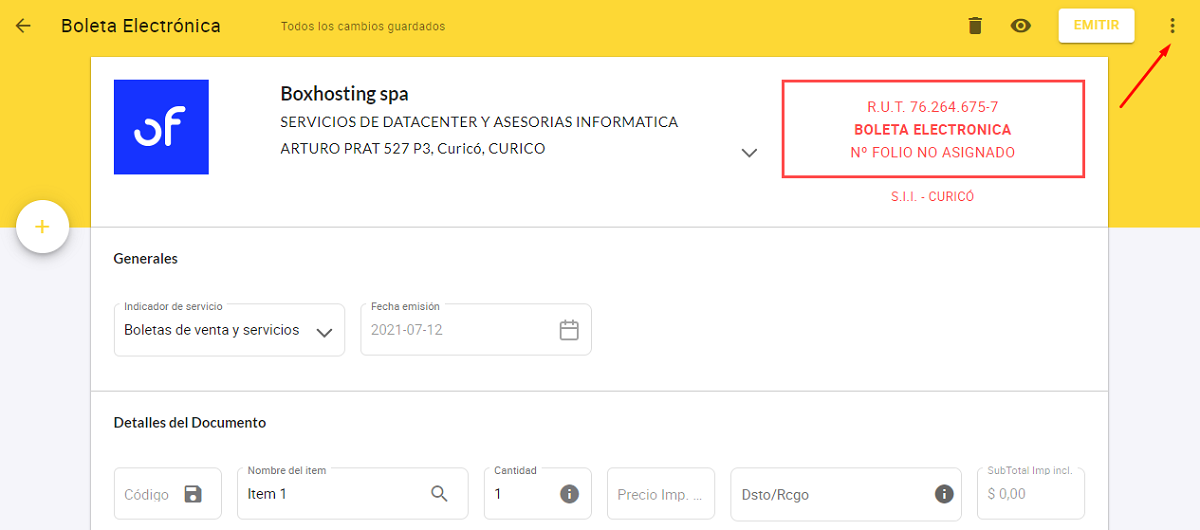
Task: Click the Nombre del item field
Action: [352, 494]
